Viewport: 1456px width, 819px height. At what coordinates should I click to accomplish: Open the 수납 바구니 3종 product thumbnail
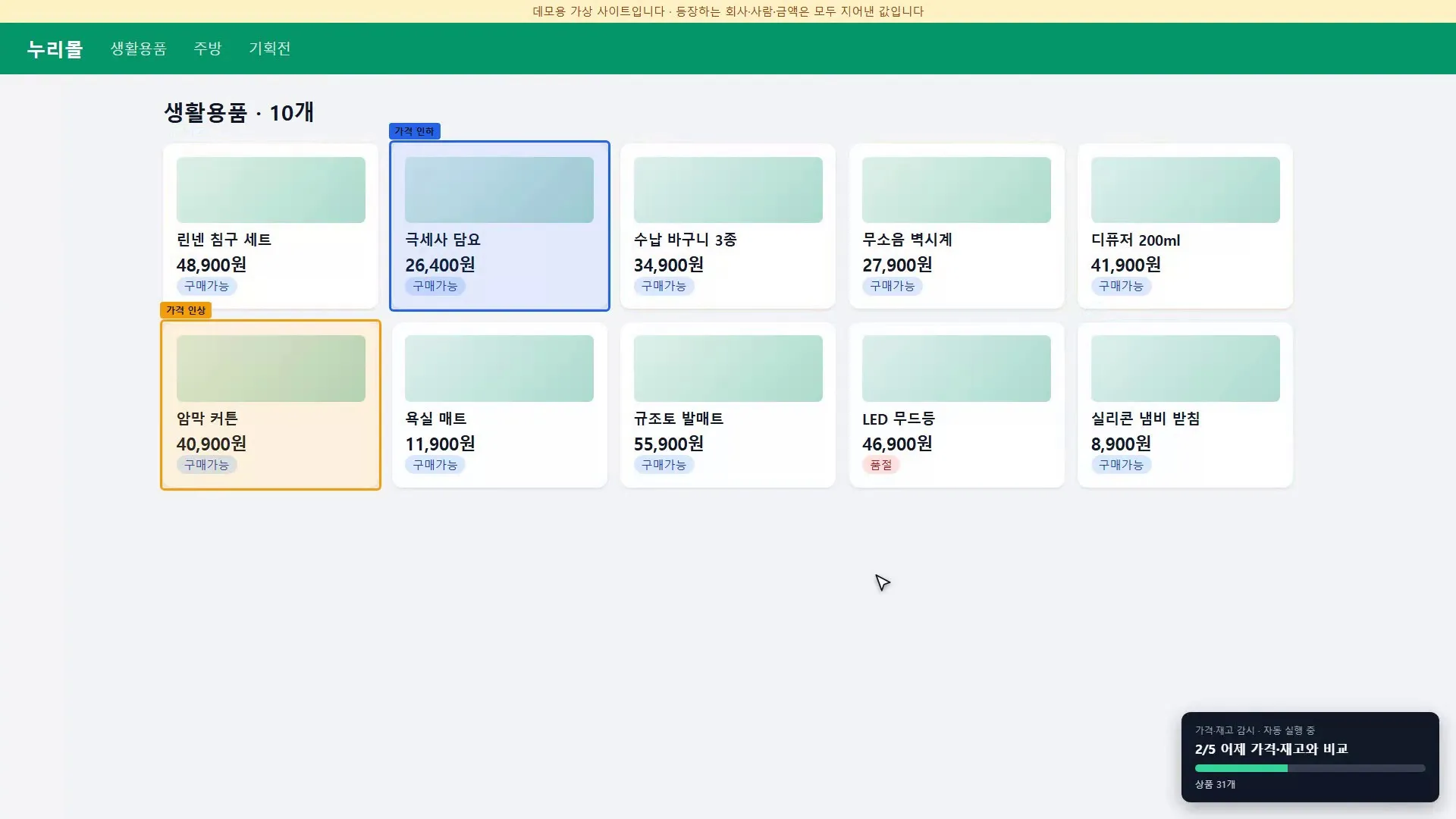click(728, 190)
